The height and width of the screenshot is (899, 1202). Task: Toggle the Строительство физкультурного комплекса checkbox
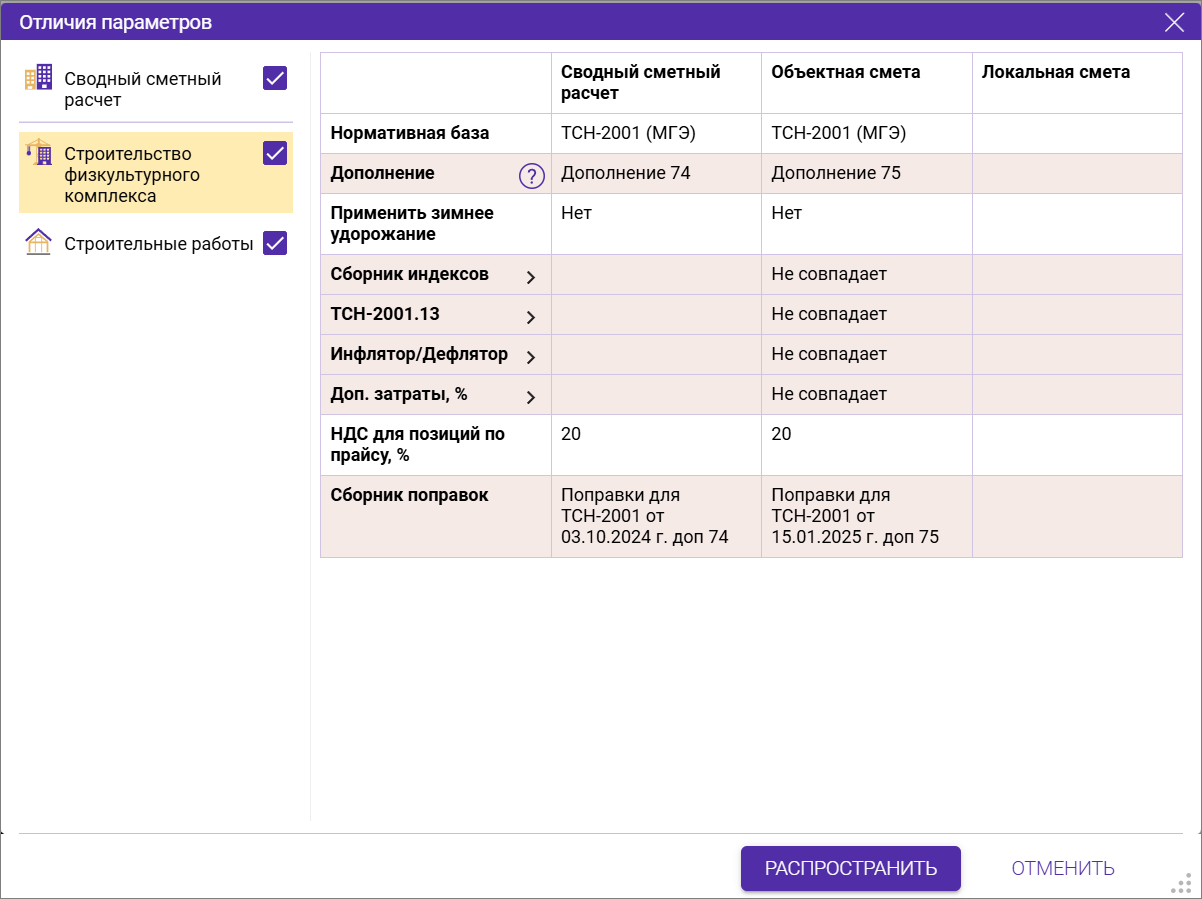[275, 153]
